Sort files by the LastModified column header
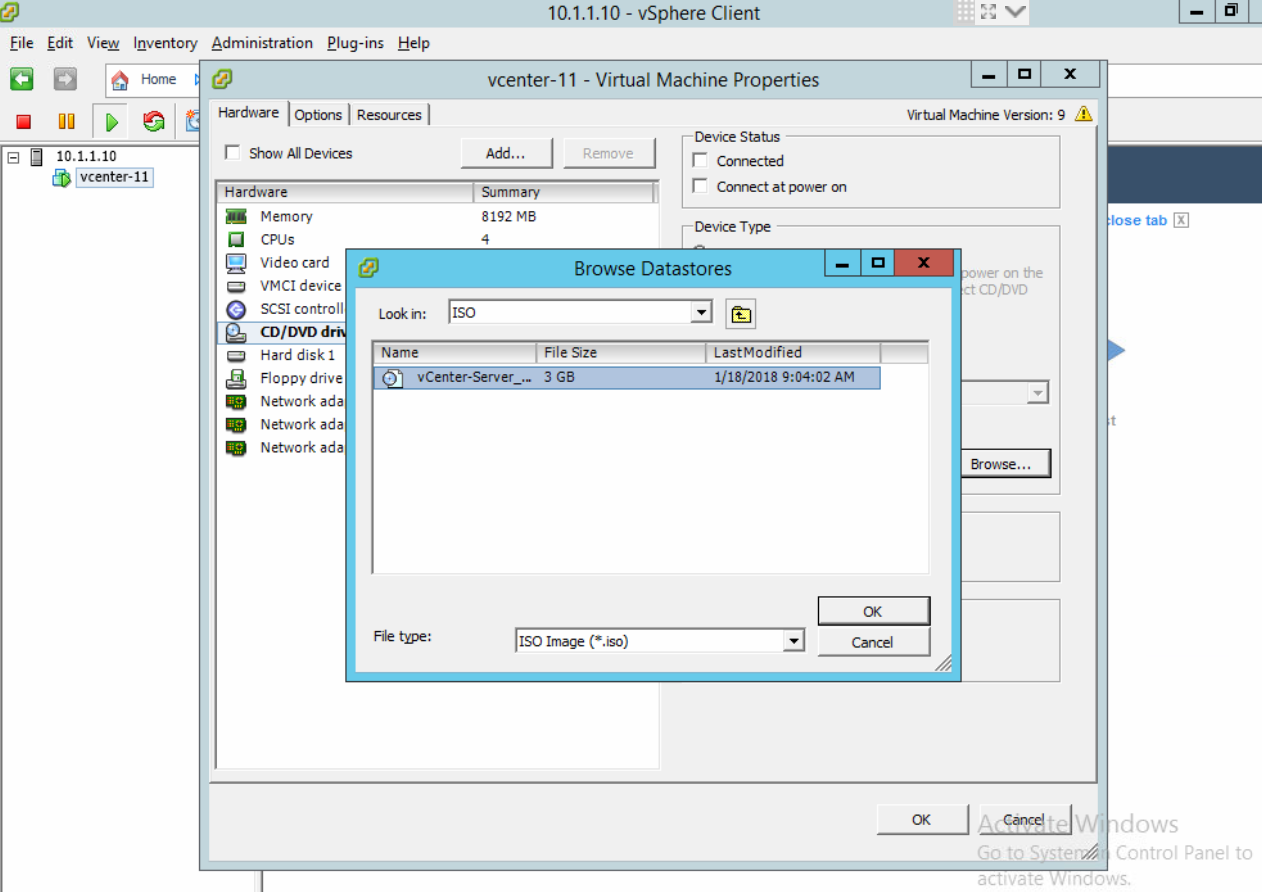Viewport: 1262px width, 892px height. (x=793, y=352)
